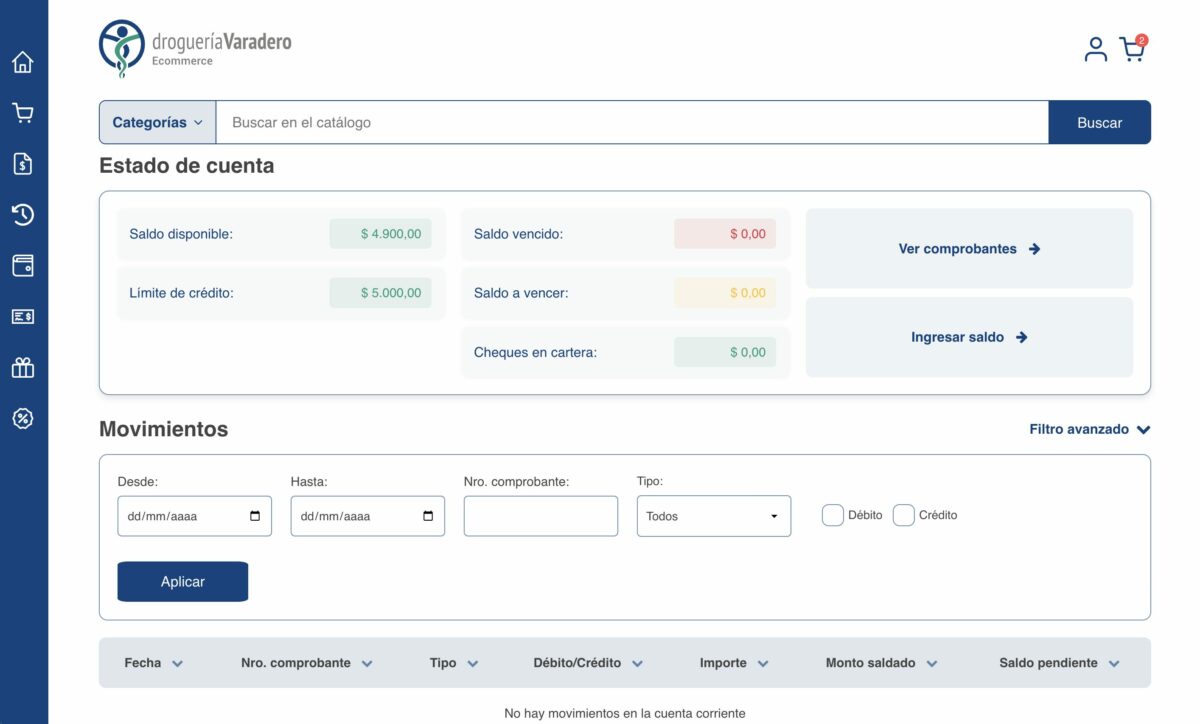Select the wallet icon in sidebar
This screenshot has height=724, width=1200.
tap(23, 266)
